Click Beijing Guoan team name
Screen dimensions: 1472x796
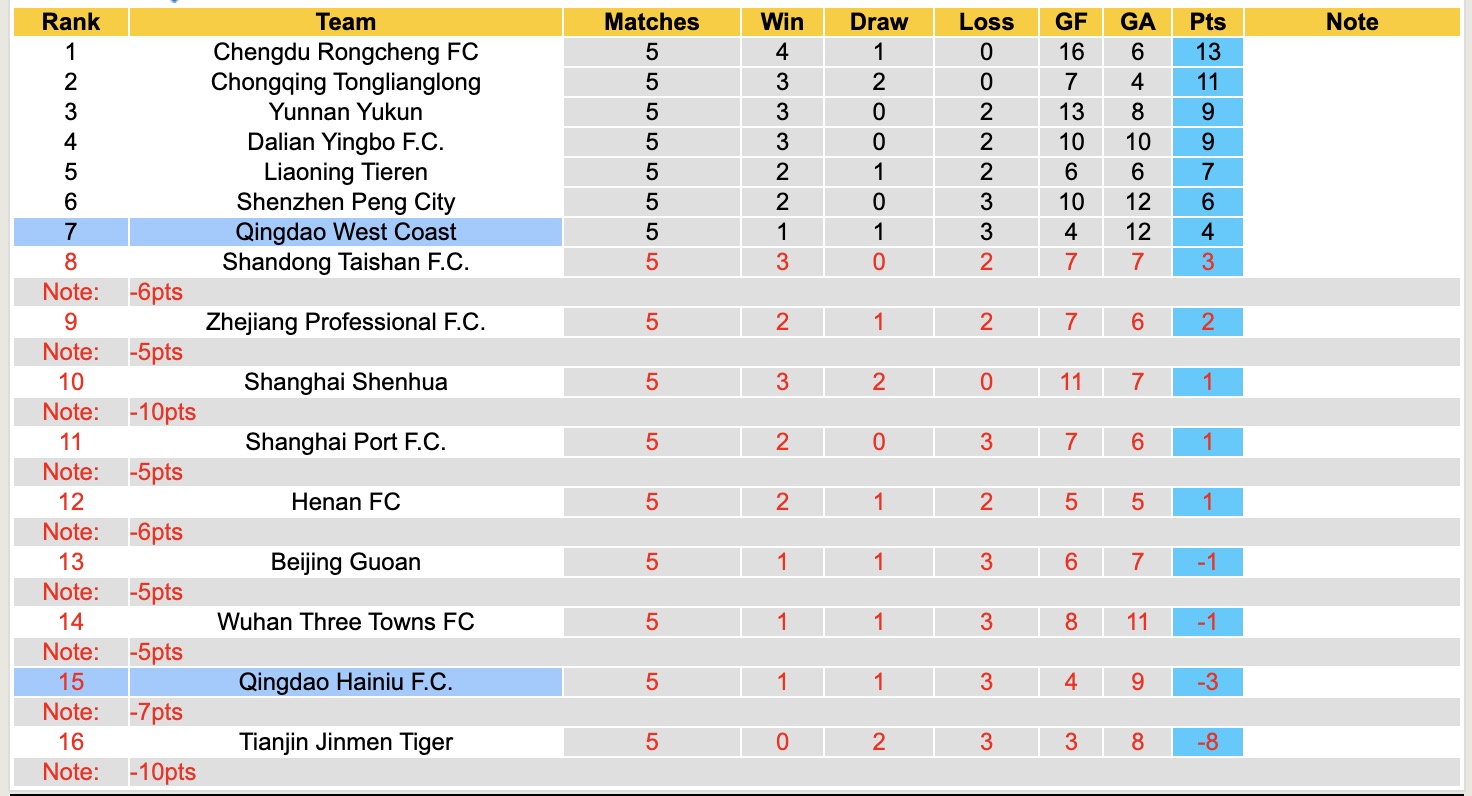[346, 562]
